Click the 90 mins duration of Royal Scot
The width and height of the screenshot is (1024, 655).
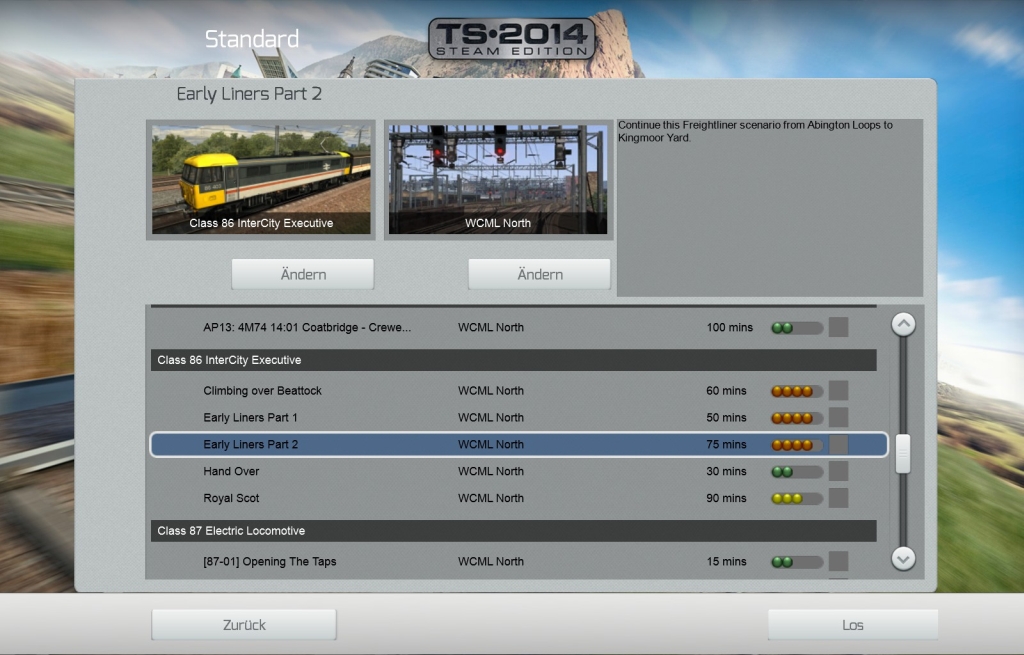pos(726,498)
